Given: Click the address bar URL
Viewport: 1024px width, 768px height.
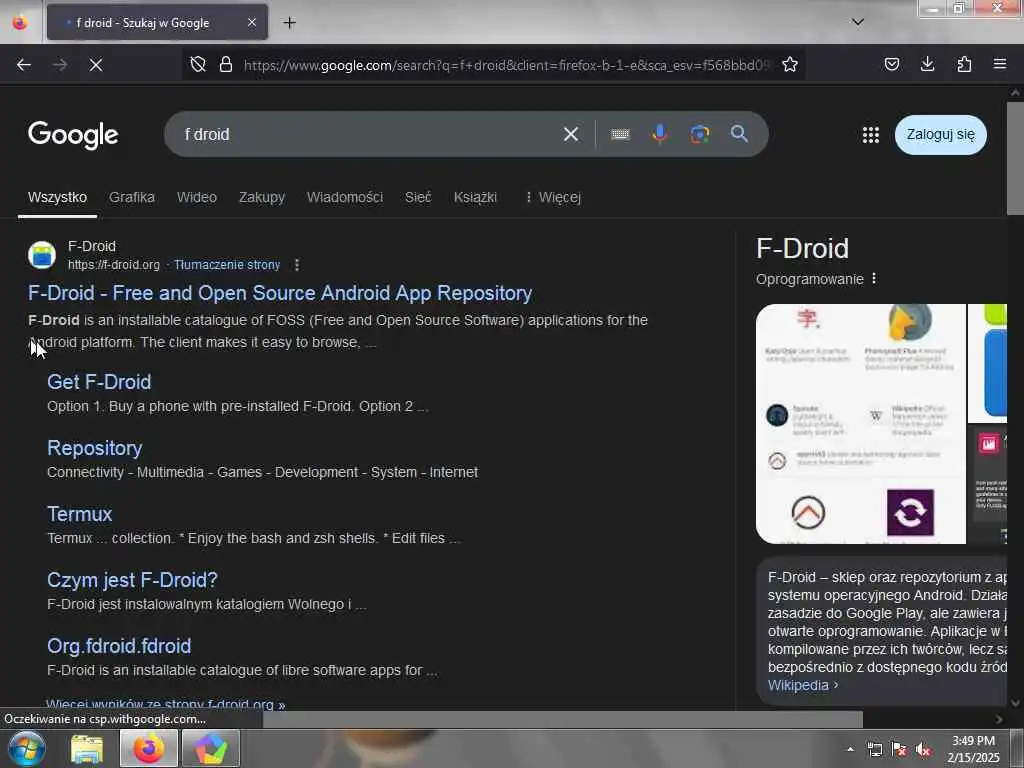Looking at the screenshot, I should [x=507, y=65].
